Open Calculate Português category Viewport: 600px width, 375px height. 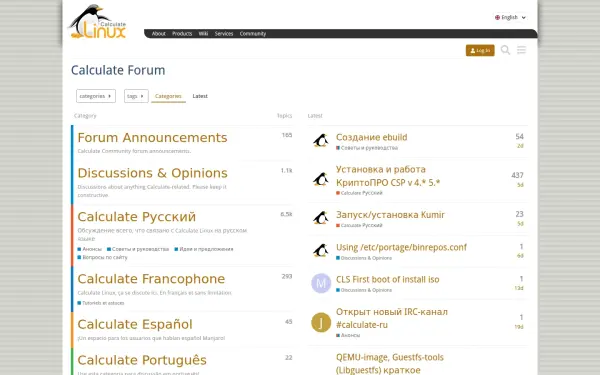[x=142, y=360]
